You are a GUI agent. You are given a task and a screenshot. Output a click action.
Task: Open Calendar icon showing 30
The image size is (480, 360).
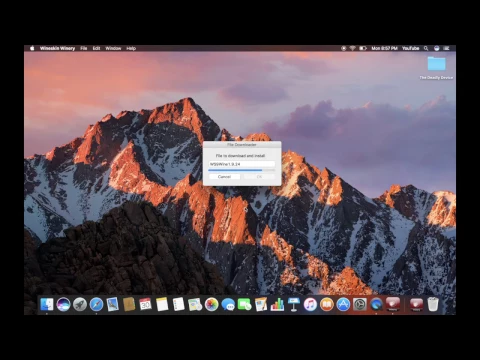click(146, 304)
